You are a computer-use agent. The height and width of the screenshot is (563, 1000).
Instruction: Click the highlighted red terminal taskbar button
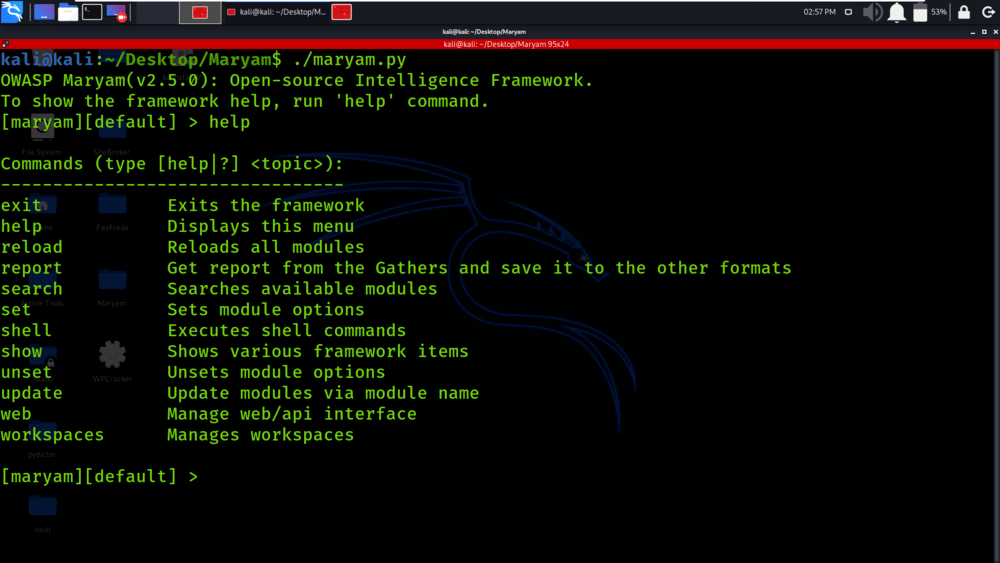(x=200, y=12)
